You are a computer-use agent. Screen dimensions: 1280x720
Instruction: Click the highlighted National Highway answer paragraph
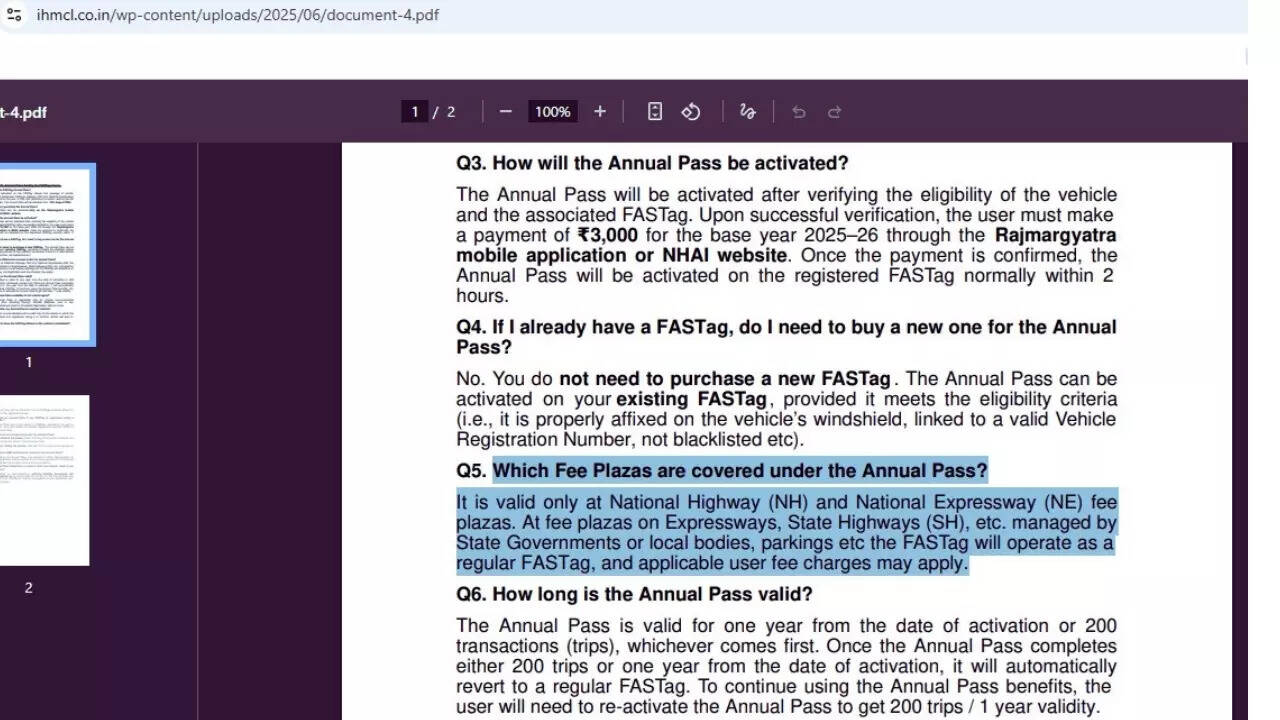[x=786, y=533]
